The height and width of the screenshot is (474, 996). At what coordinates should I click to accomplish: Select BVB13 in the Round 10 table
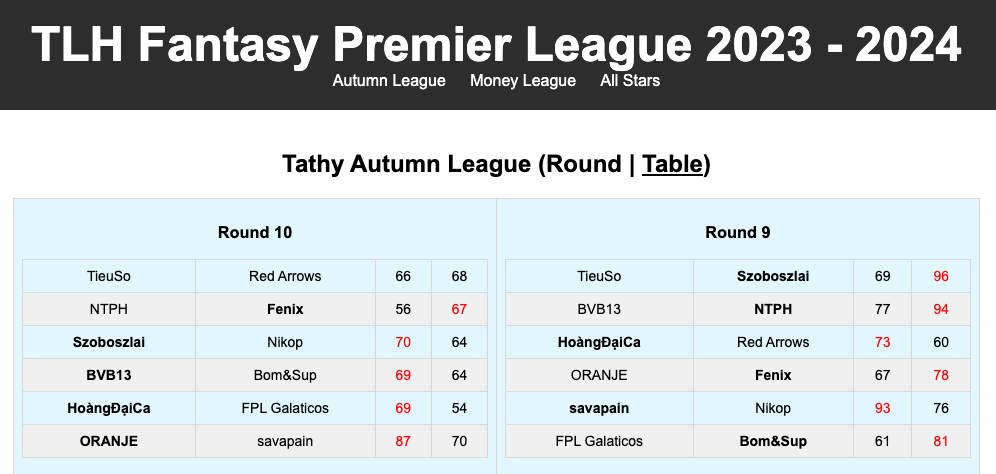[x=109, y=375]
